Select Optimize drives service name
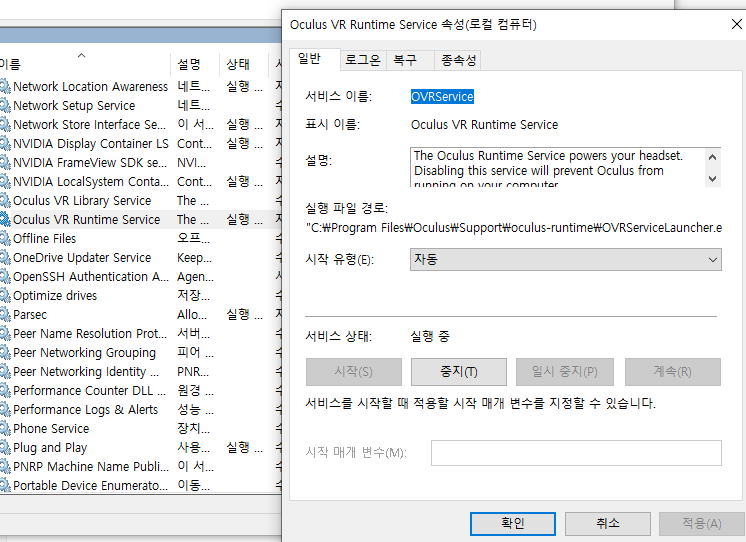Image resolution: width=746 pixels, height=542 pixels. (x=55, y=296)
